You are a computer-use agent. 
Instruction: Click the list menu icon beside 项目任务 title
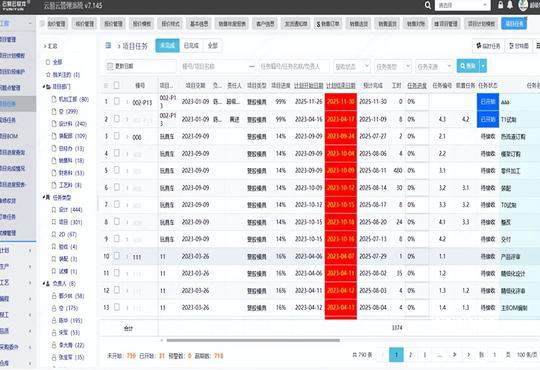(x=108, y=45)
